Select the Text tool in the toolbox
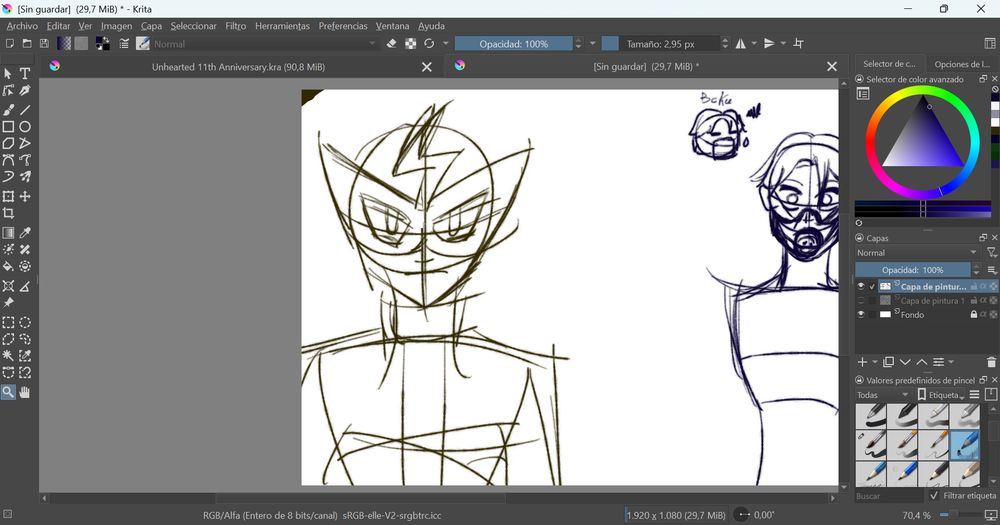The image size is (1000, 525). (x=25, y=74)
